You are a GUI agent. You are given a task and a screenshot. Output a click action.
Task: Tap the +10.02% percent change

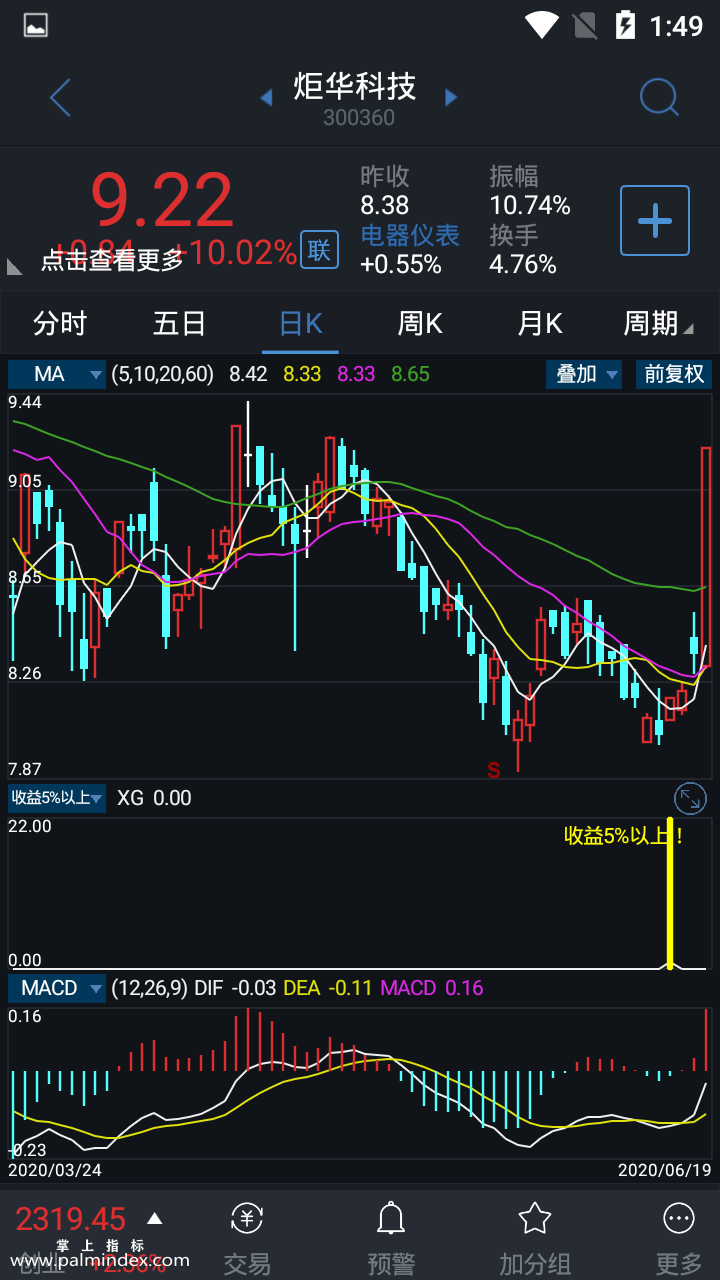coord(236,252)
